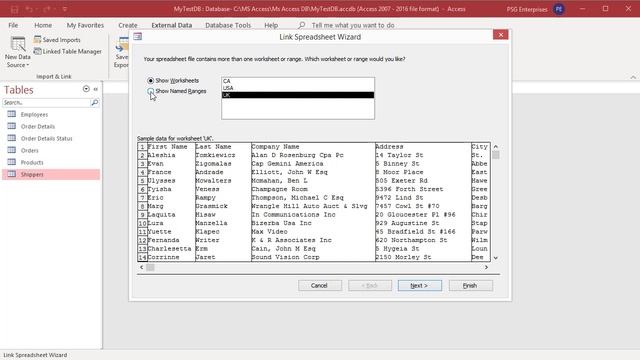
Task: Click the Cancel button in the wizard
Action: 320,285
